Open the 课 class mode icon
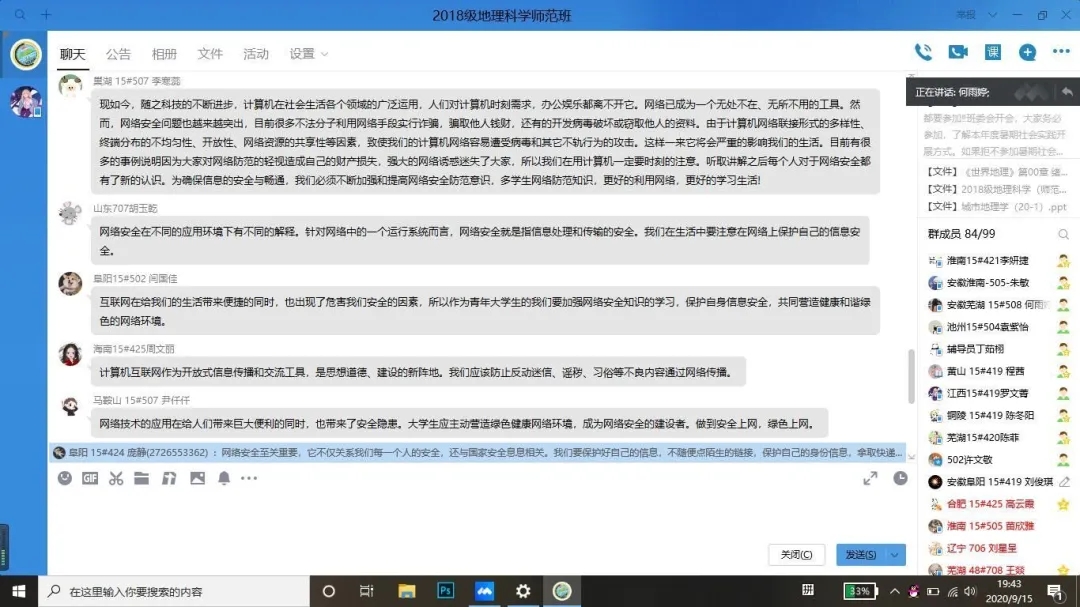 click(993, 52)
